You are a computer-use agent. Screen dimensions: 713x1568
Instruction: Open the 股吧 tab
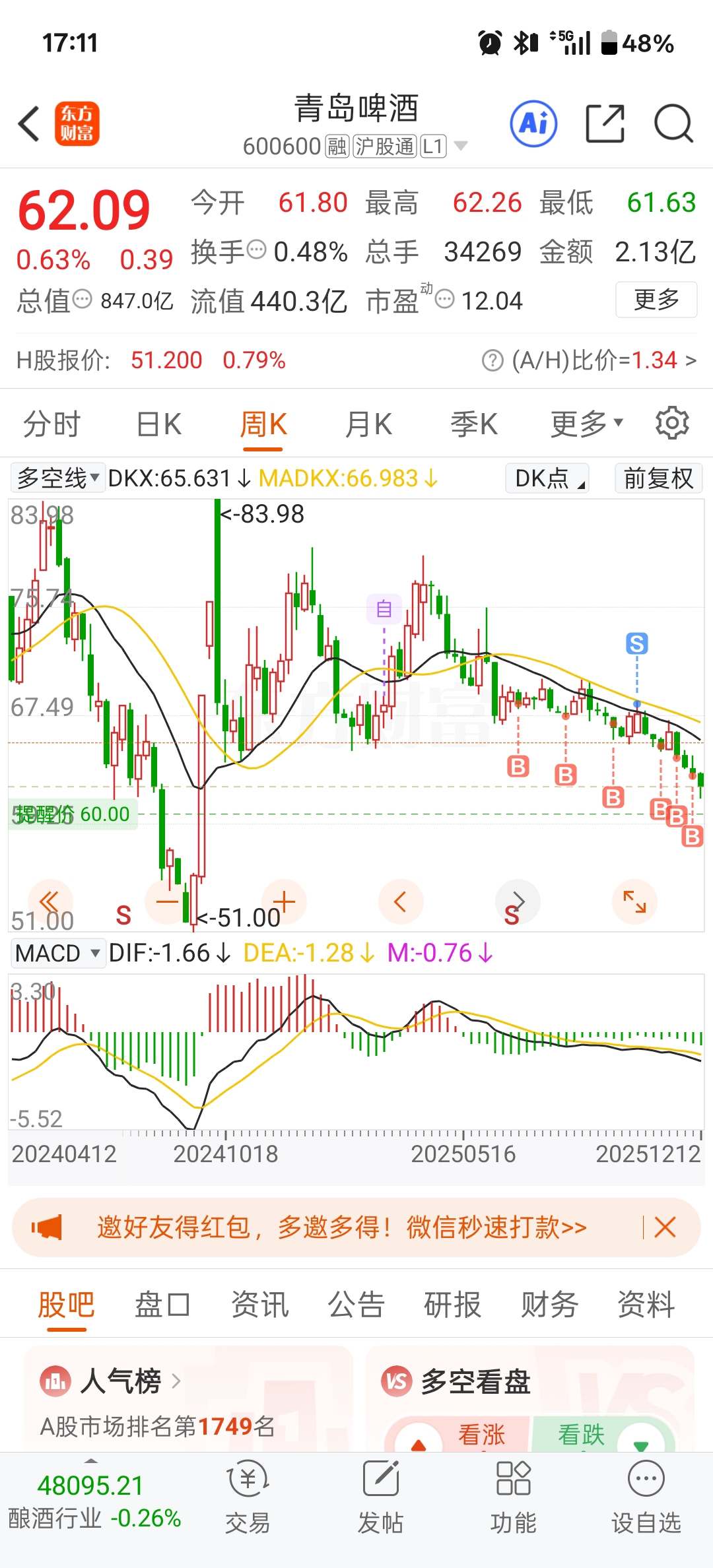(66, 1305)
